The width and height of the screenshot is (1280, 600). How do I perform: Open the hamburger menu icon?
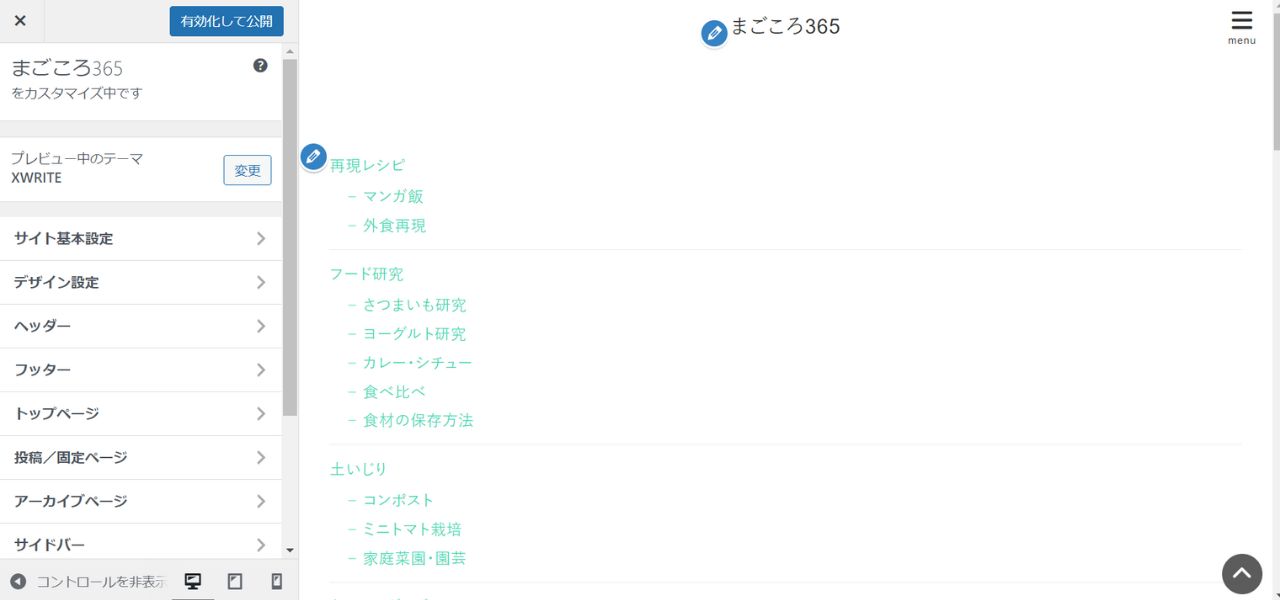point(1241,26)
